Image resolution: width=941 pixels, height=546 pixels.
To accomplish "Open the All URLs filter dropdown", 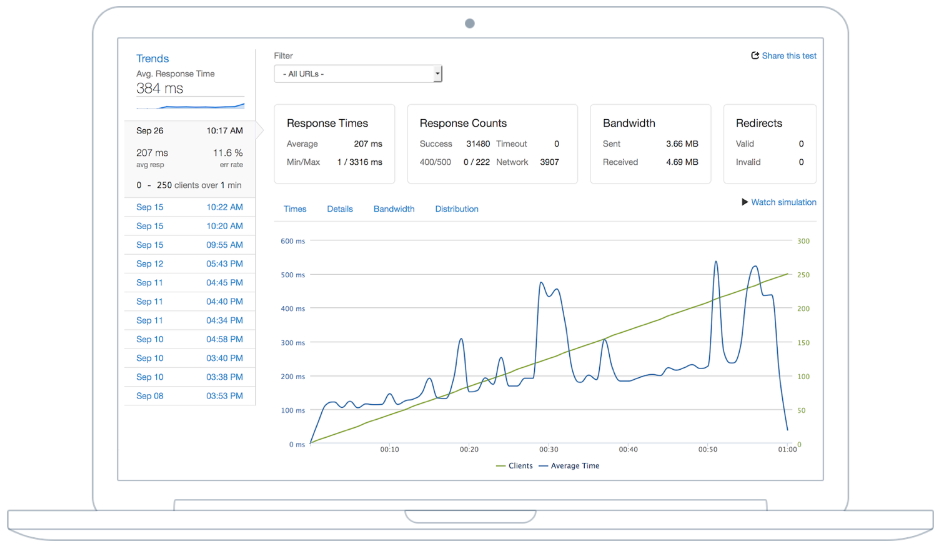I will coord(358,74).
